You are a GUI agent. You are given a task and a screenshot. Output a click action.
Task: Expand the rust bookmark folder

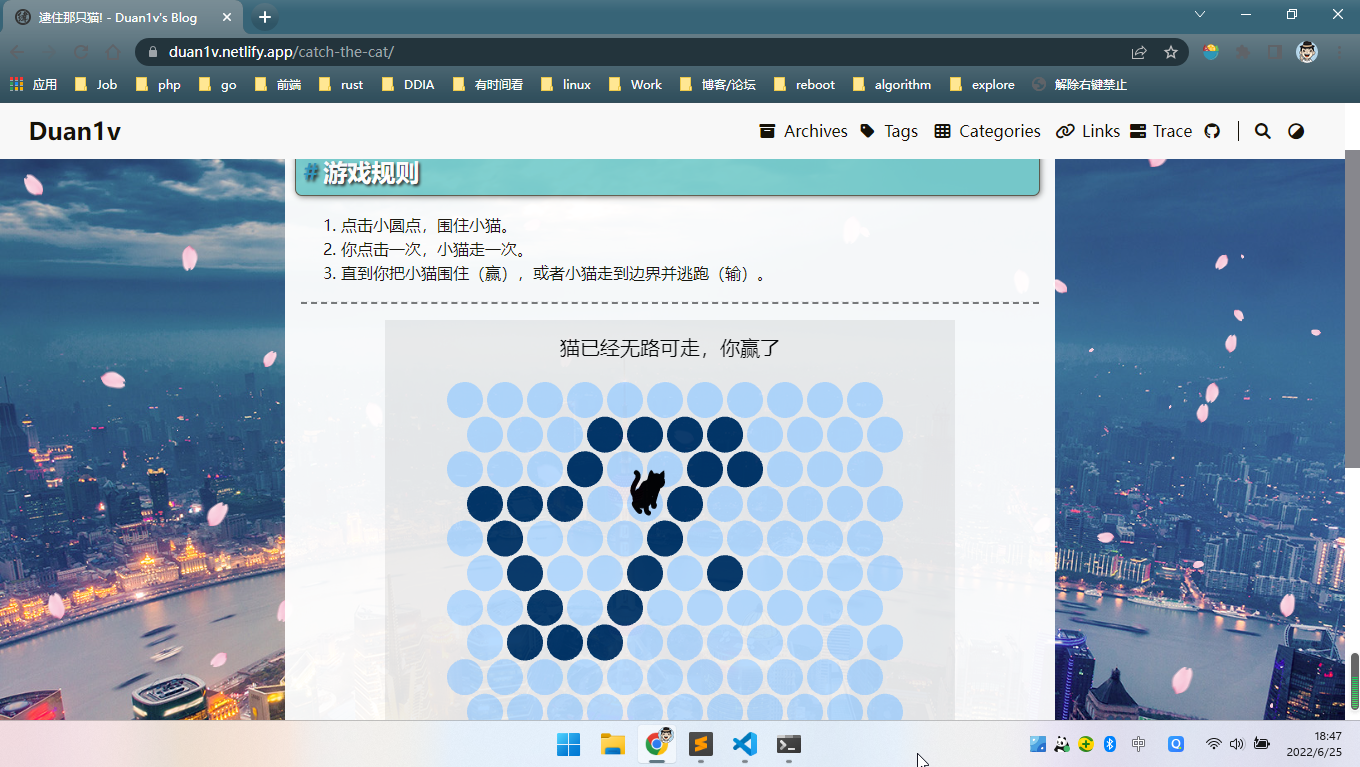[x=341, y=85]
